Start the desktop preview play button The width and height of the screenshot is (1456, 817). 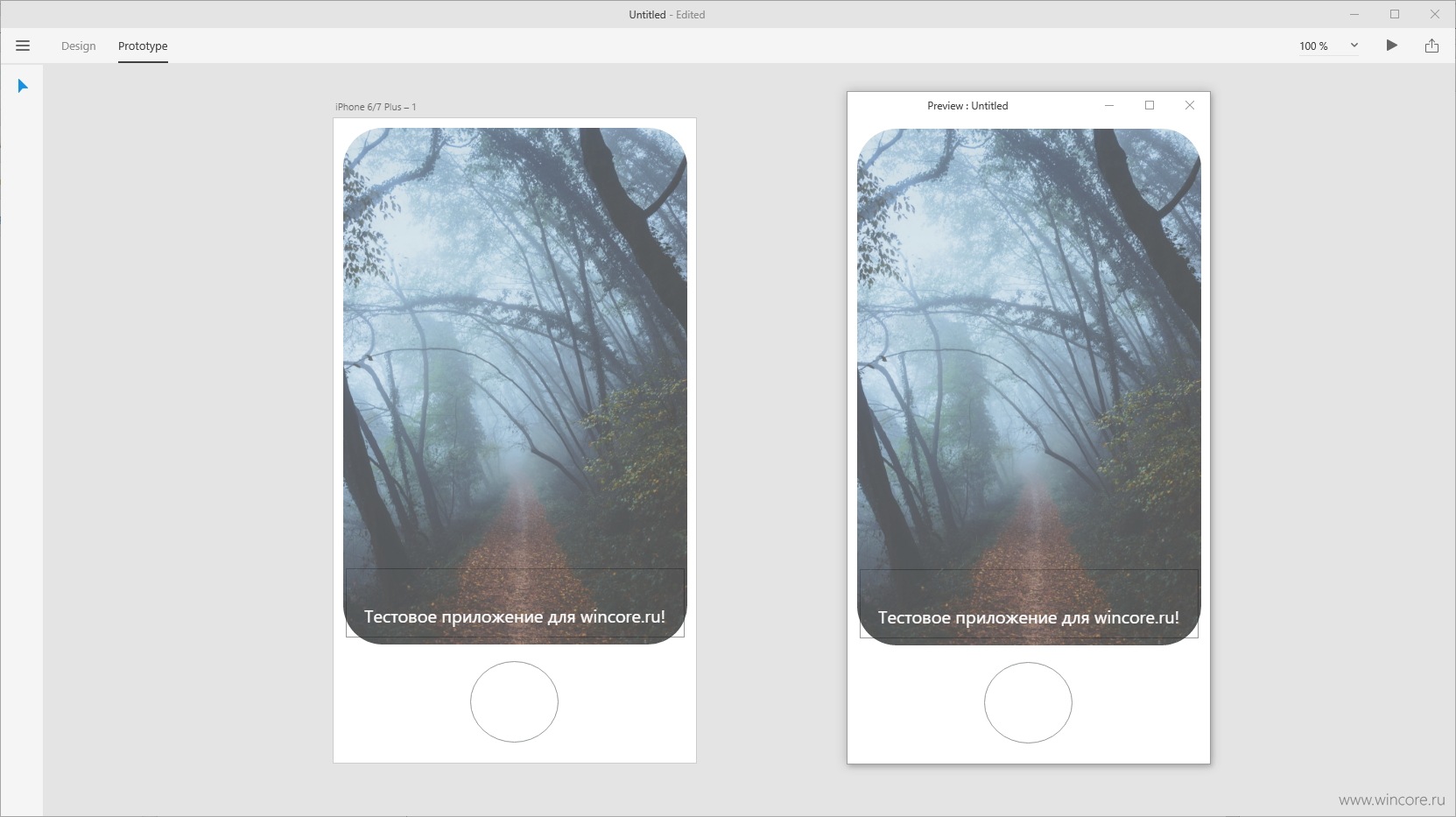(x=1391, y=46)
